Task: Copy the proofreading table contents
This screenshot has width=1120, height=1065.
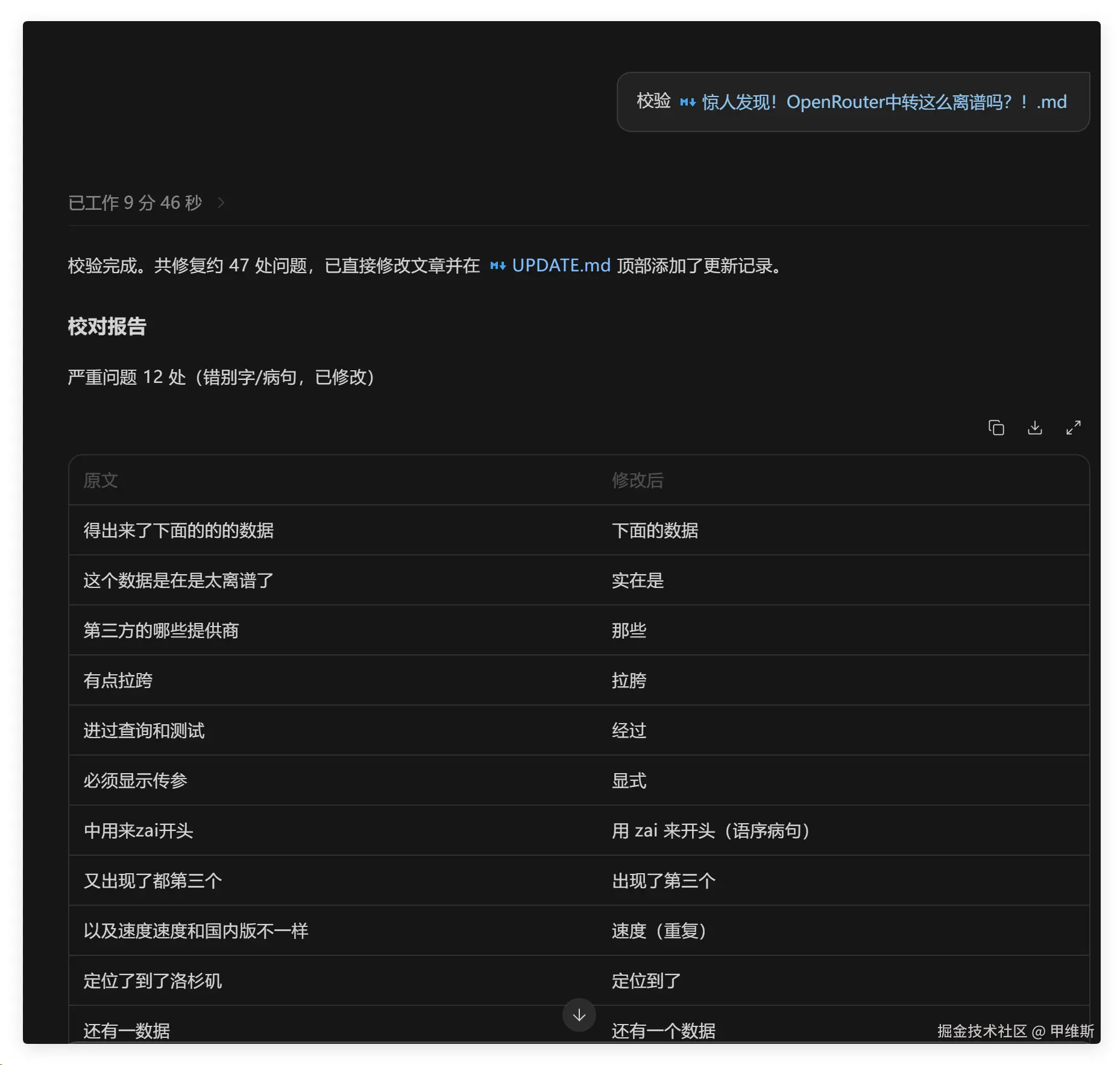Action: click(x=996, y=428)
